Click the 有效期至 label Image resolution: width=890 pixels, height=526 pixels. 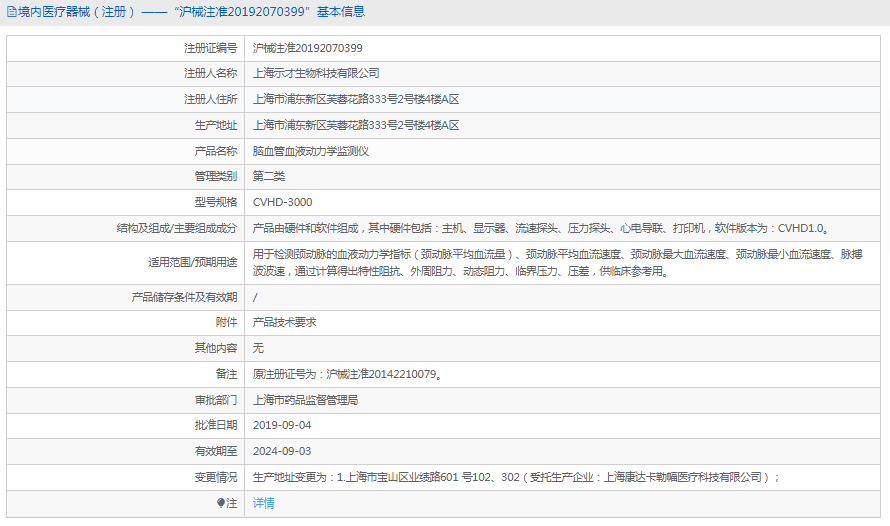click(x=216, y=452)
